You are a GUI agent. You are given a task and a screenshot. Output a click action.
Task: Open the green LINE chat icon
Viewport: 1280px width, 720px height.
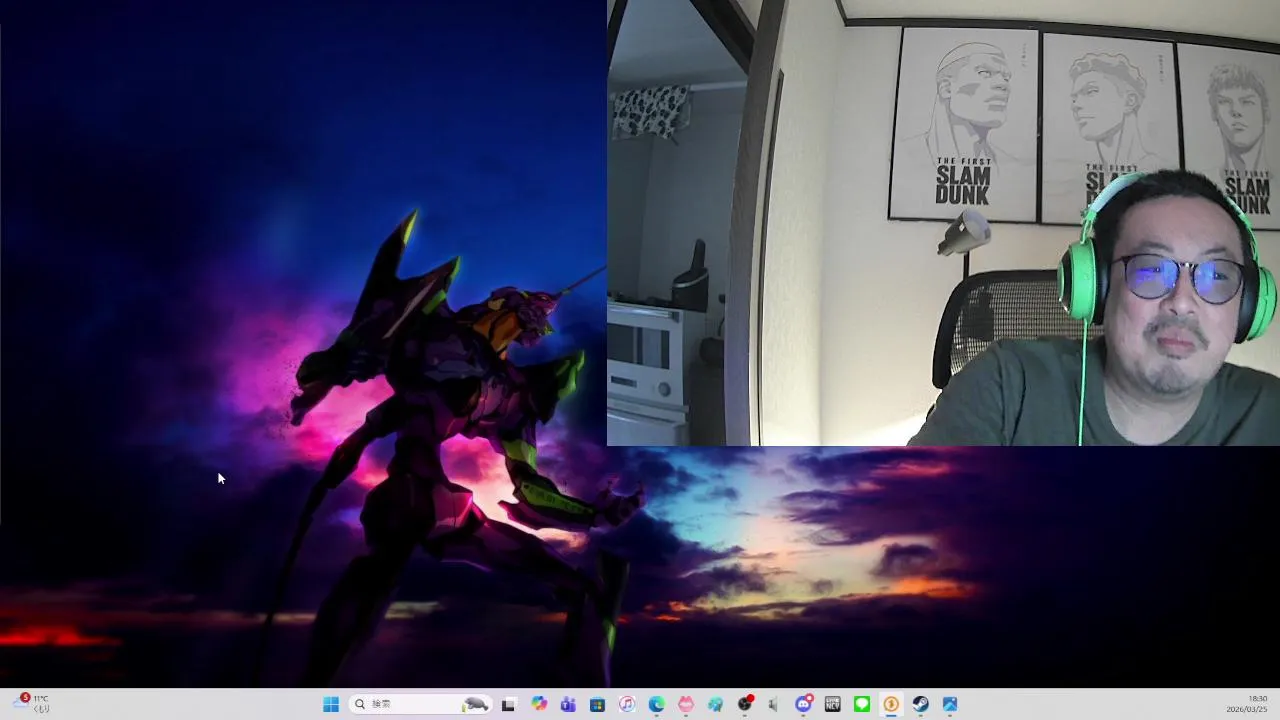(862, 704)
